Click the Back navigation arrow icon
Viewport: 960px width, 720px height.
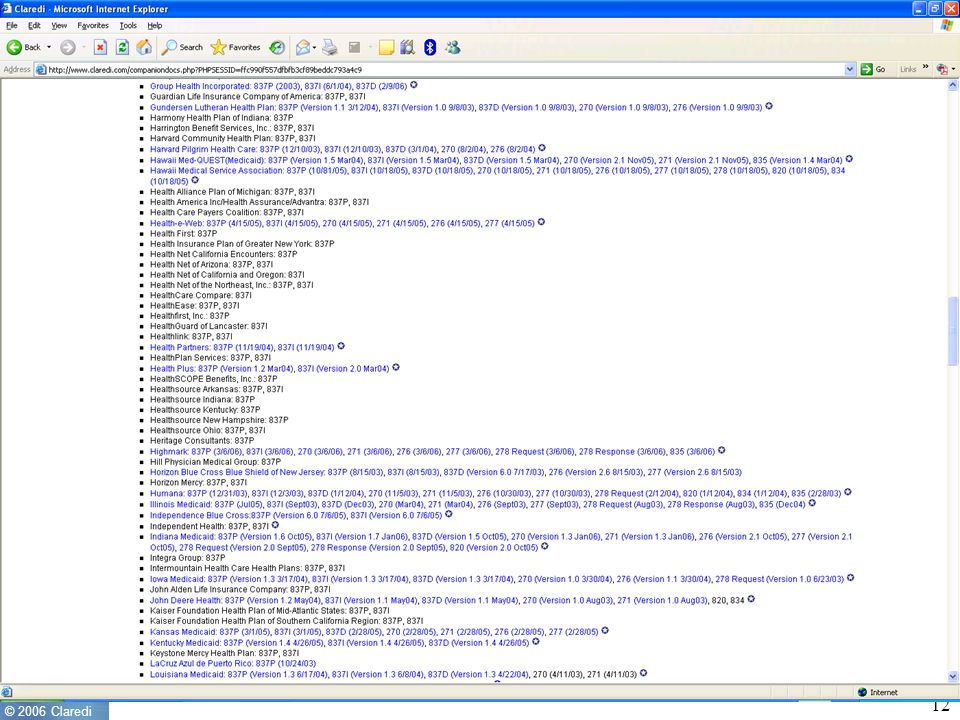(14, 47)
